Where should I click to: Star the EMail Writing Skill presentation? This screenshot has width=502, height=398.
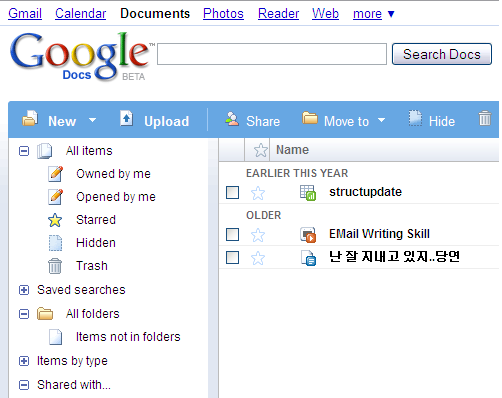258,235
